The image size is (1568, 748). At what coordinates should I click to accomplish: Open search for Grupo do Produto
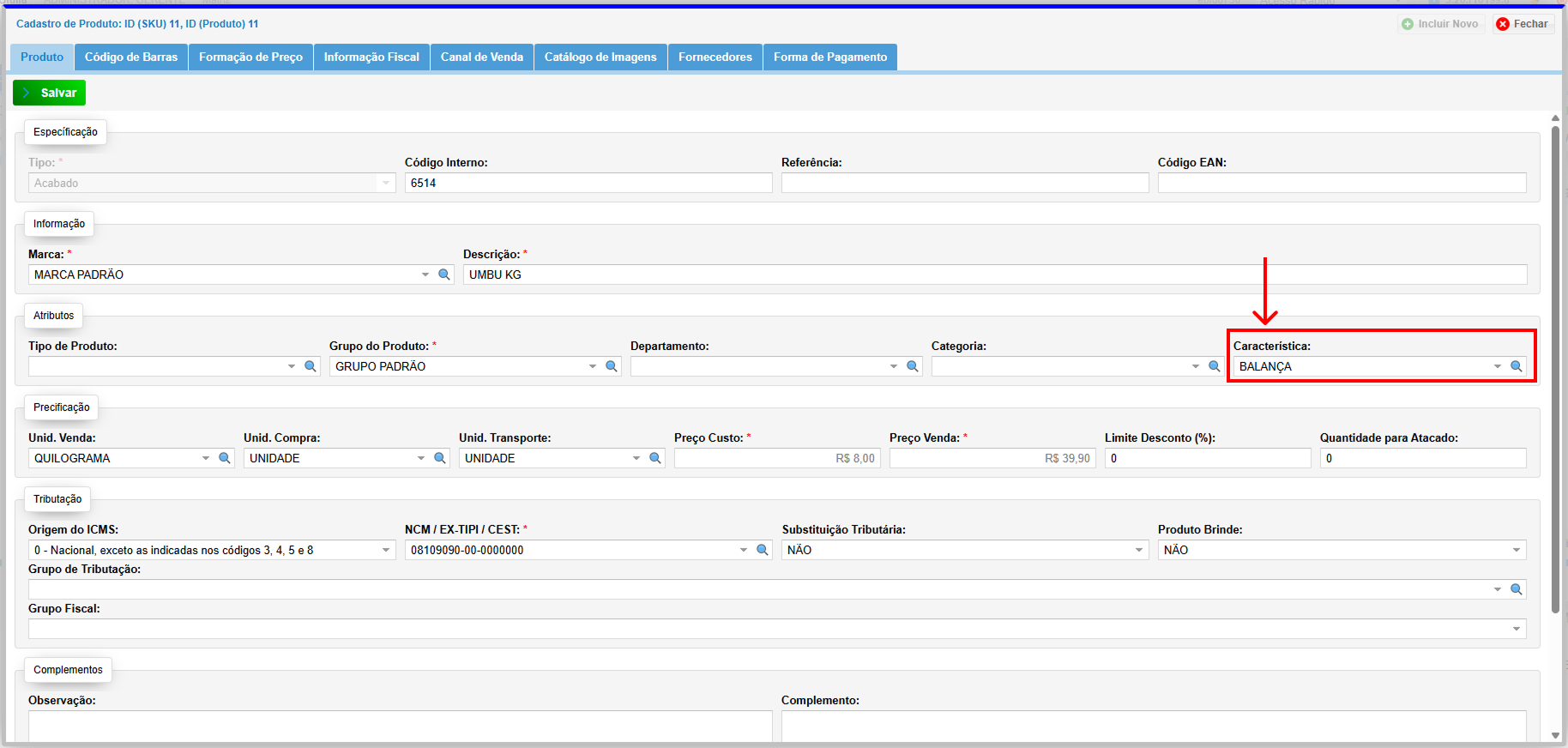612,366
